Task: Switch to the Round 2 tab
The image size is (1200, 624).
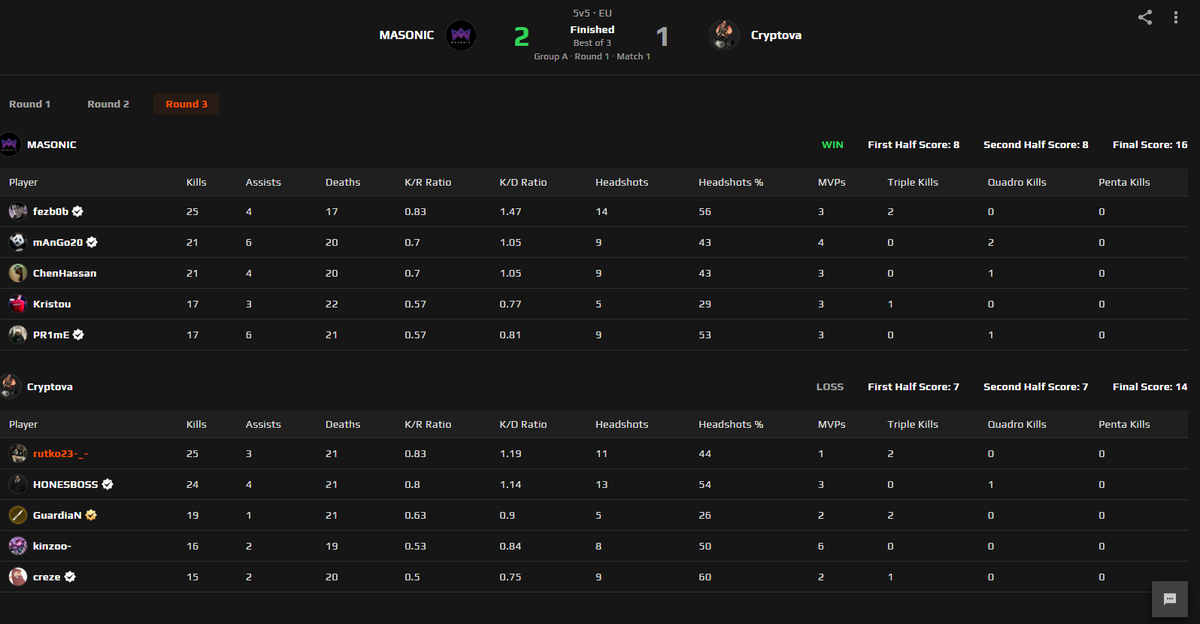Action: 108,104
